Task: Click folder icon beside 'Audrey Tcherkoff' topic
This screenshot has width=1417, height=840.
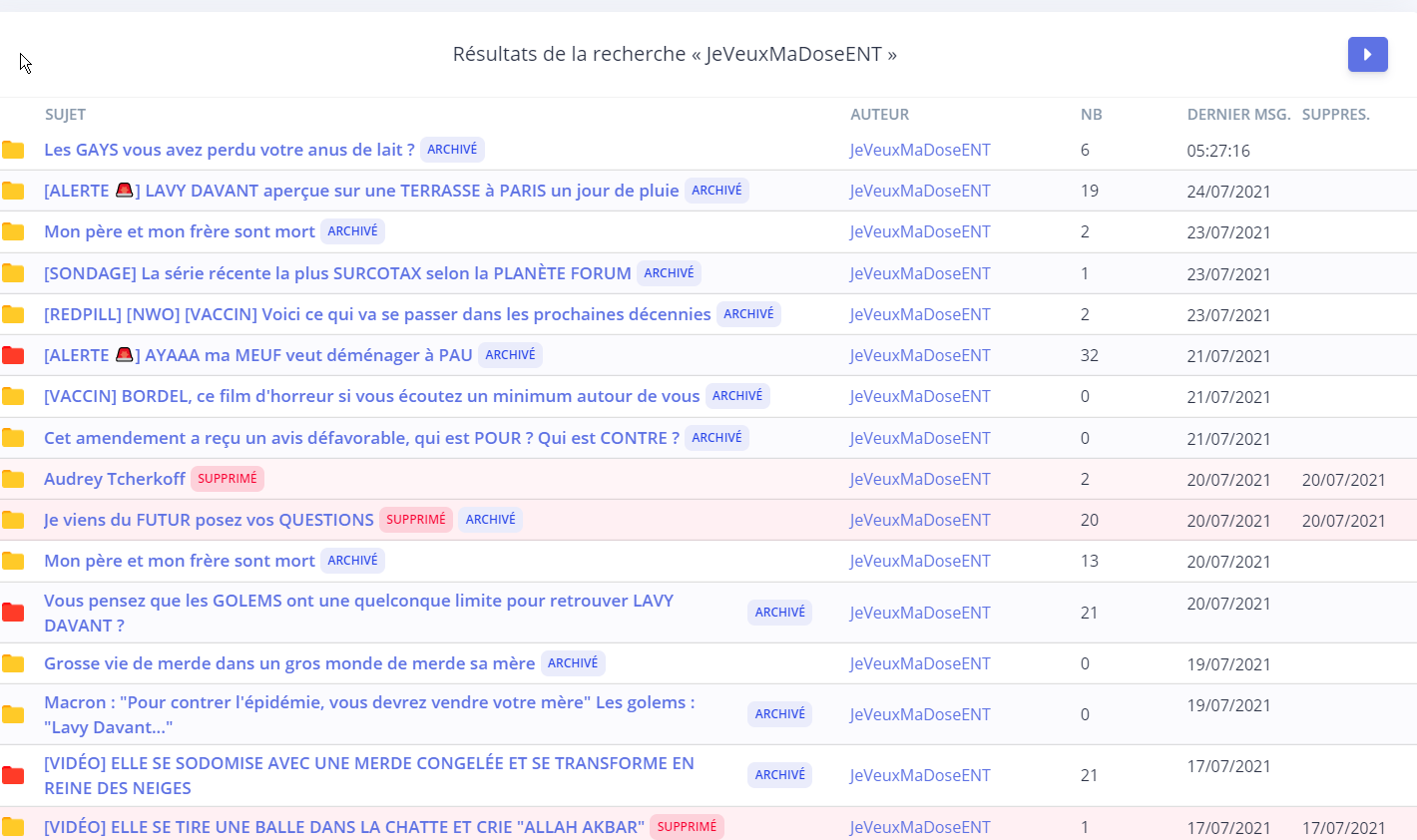Action: click(13, 479)
